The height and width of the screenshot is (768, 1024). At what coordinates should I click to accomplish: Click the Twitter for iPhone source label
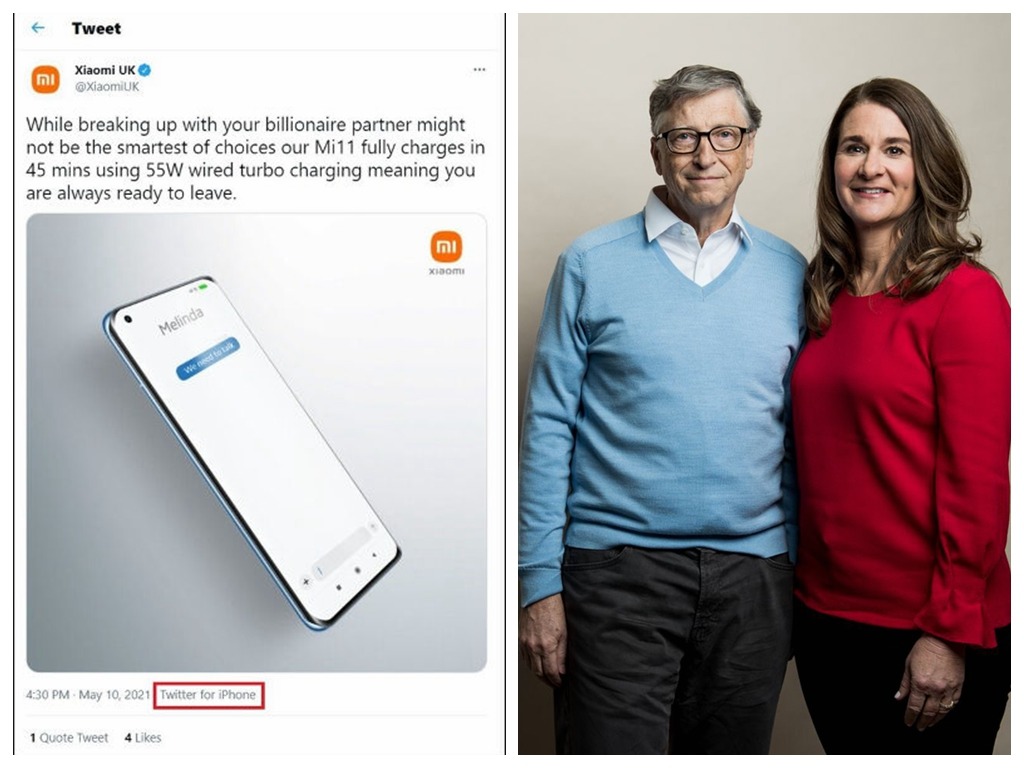tap(208, 695)
